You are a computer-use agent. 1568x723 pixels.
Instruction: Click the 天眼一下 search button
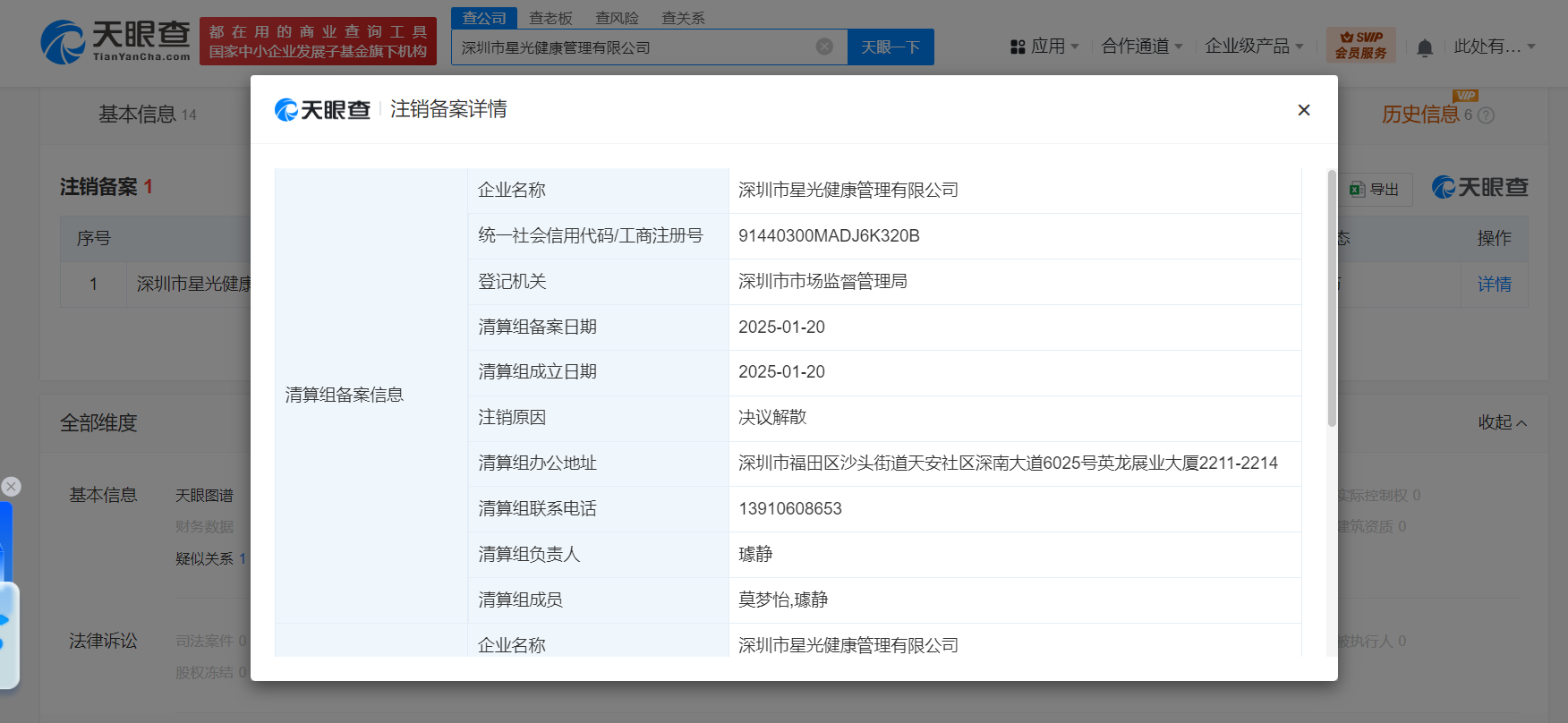(x=891, y=47)
